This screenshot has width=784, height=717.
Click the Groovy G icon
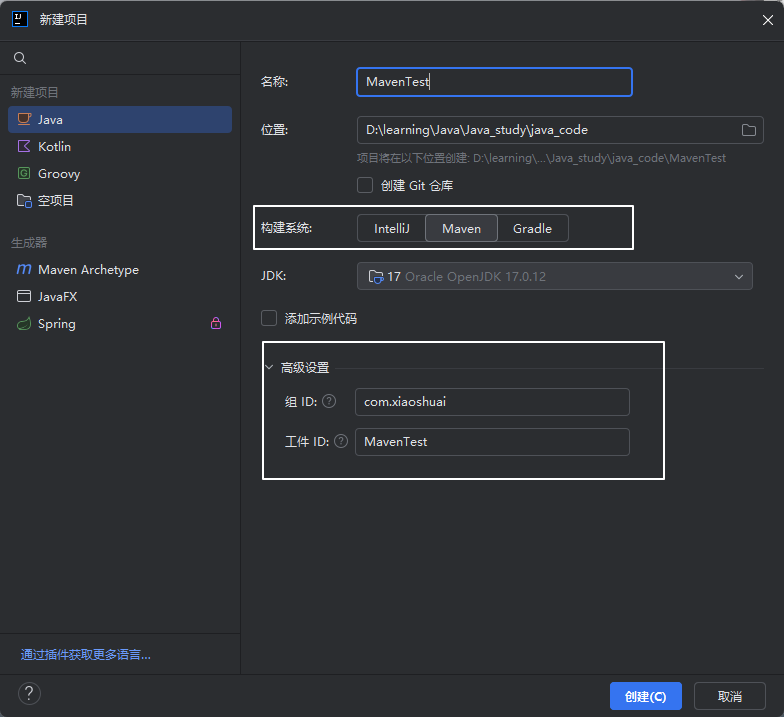pyautogui.click(x=24, y=173)
